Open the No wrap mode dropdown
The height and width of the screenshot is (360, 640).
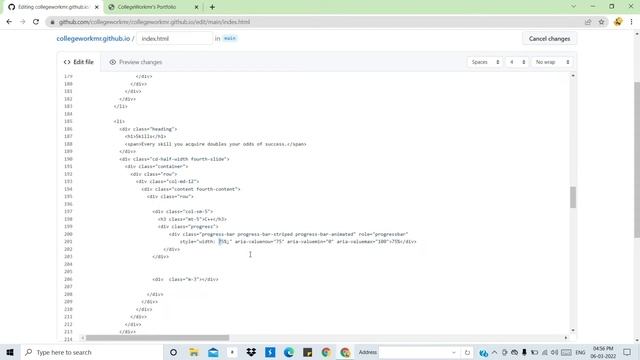pyautogui.click(x=552, y=62)
